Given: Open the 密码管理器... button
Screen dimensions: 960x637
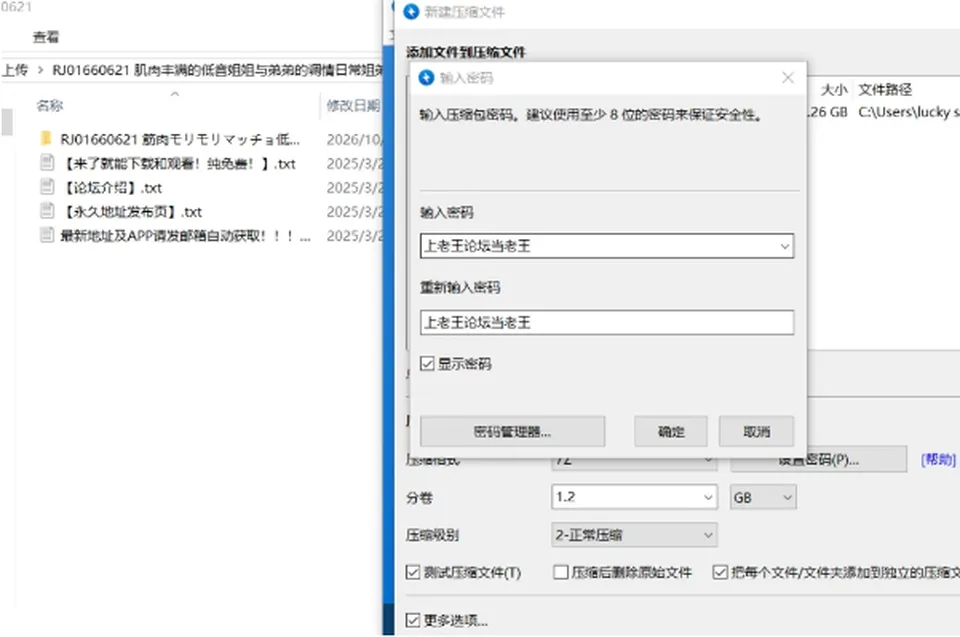Looking at the screenshot, I should (512, 432).
